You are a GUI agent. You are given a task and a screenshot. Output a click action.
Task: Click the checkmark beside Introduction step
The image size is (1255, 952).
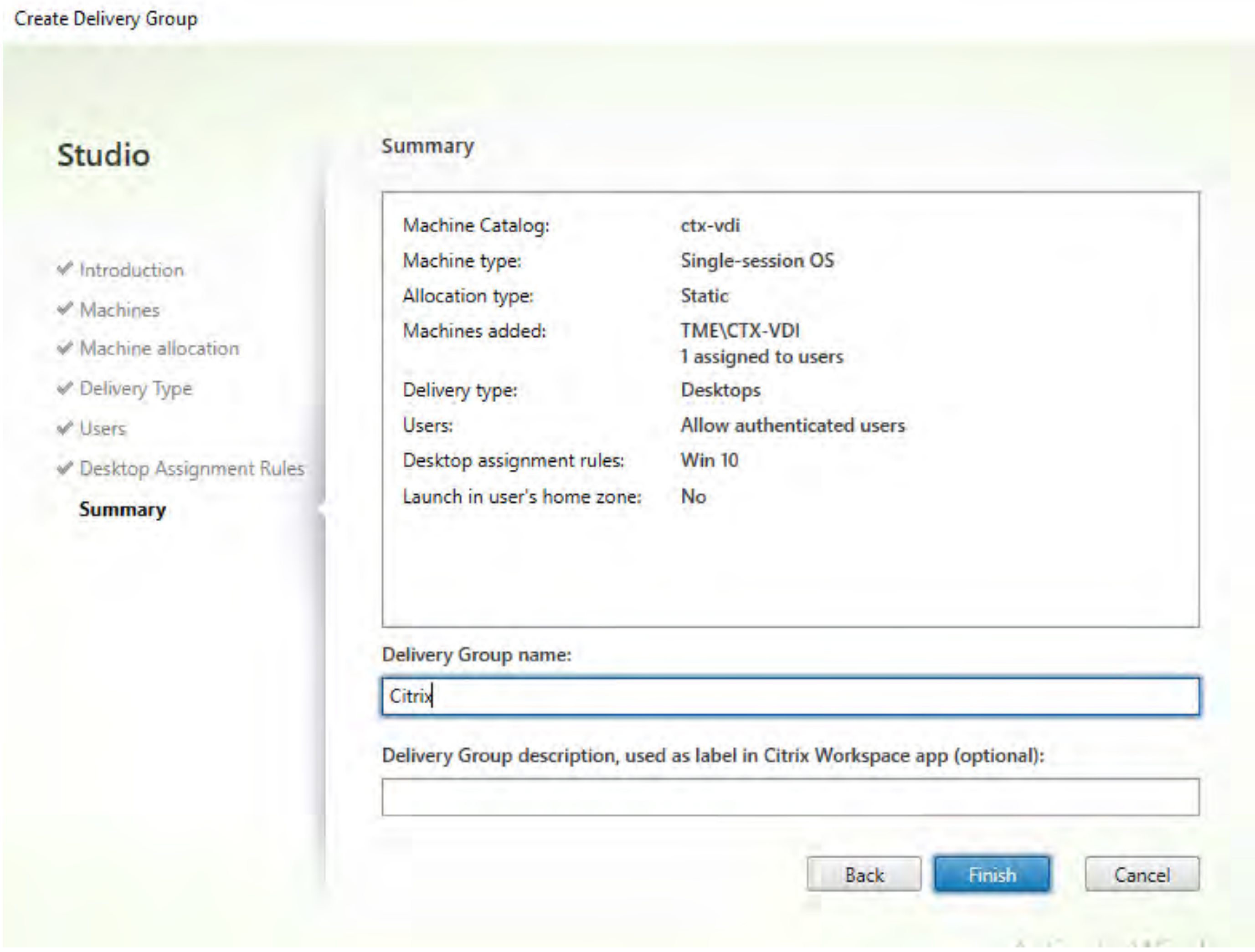point(65,270)
